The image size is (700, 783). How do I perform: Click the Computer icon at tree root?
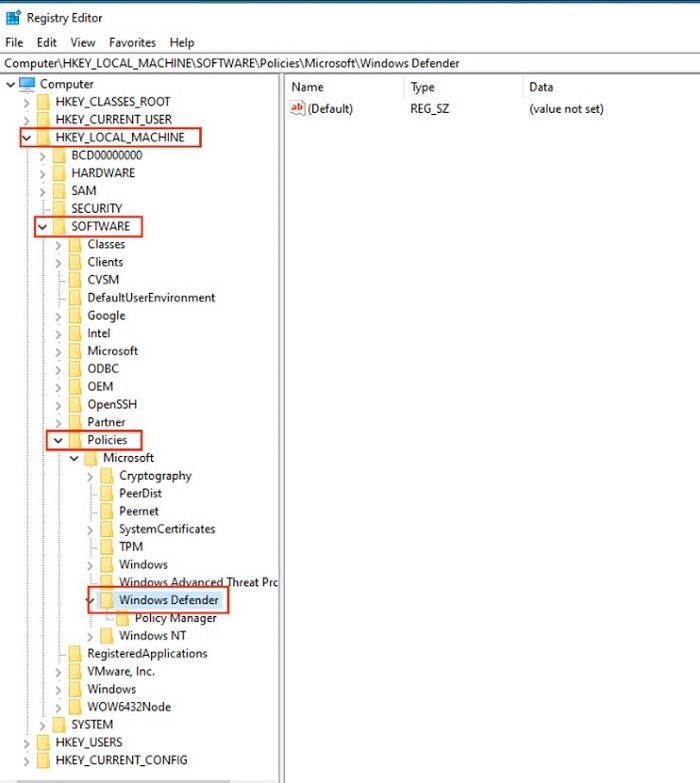pyautogui.click(x=27, y=84)
